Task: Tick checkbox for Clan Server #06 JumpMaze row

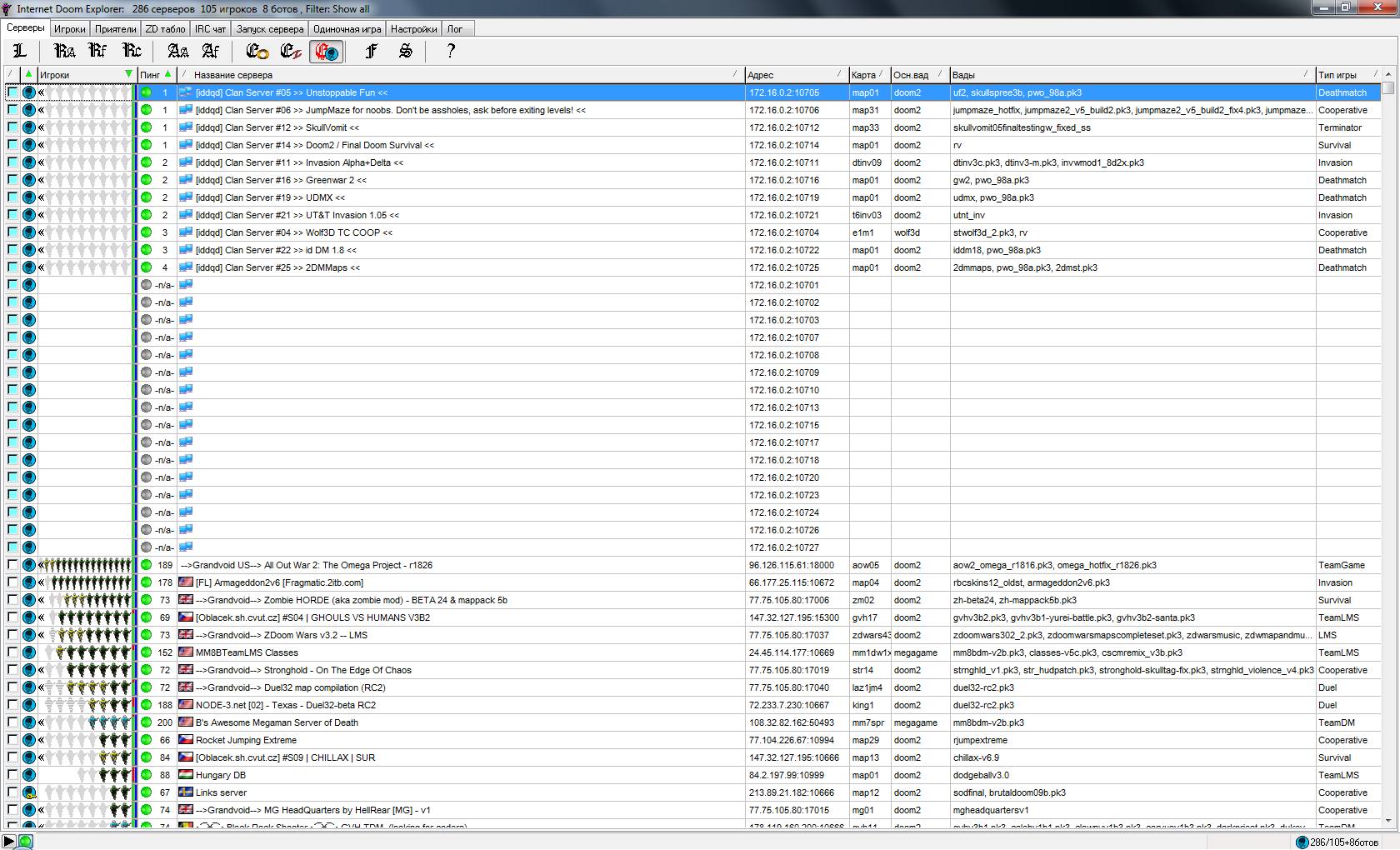Action: click(12, 110)
